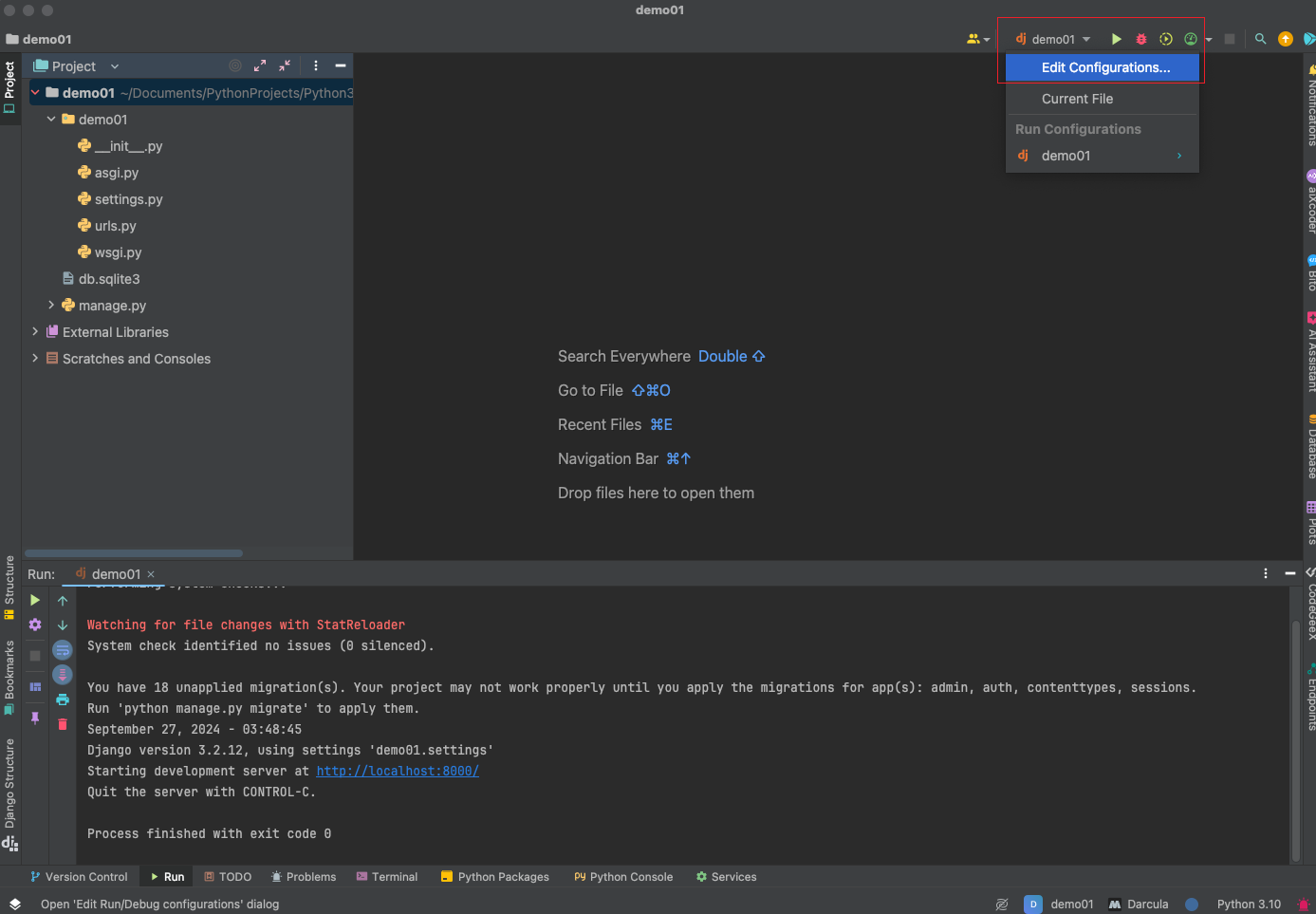This screenshot has height=914, width=1316.
Task: Jump down the stack trace arrow icon
Action: 63,625
